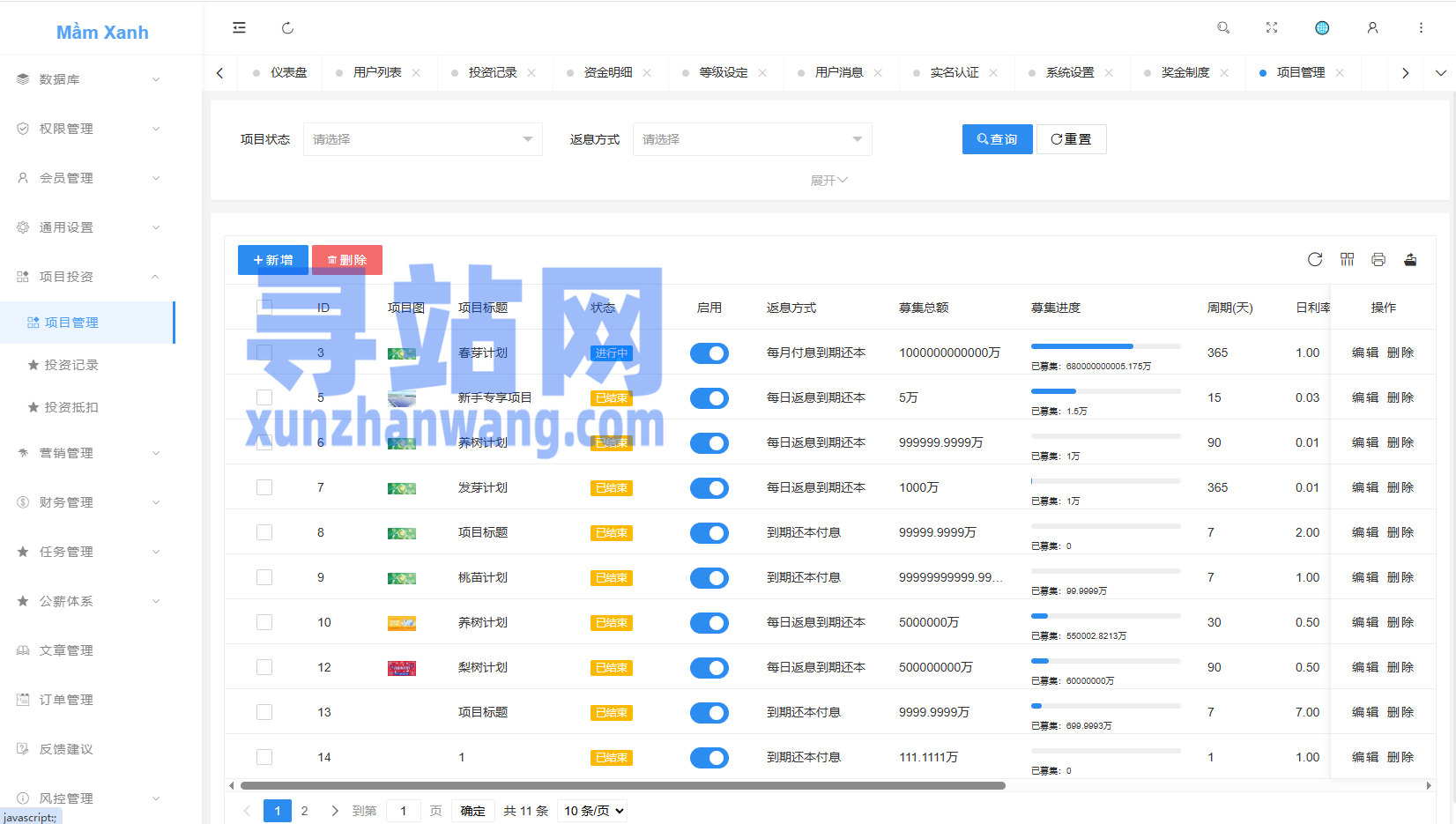The image size is (1456, 824).
Task: Switch to the 资金明细 tab
Action: [x=608, y=72]
